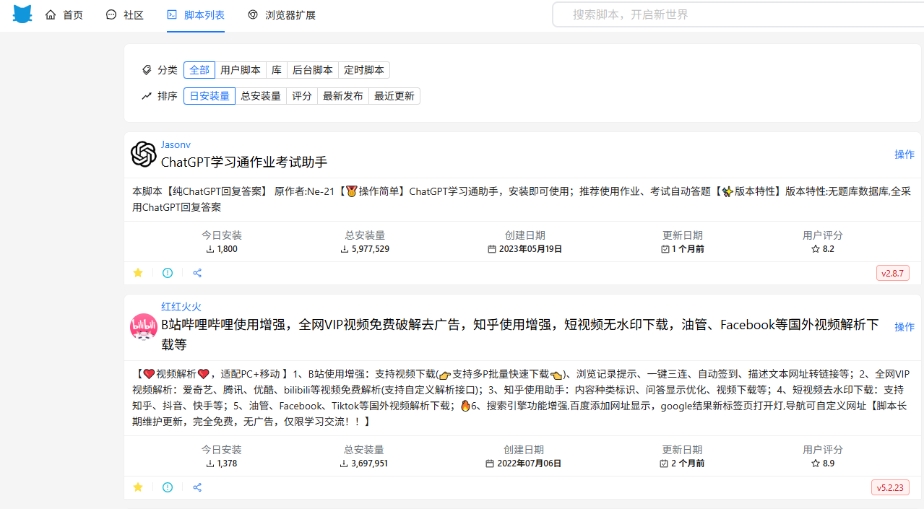Select 库 category filter
The image size is (924, 509).
point(276,70)
